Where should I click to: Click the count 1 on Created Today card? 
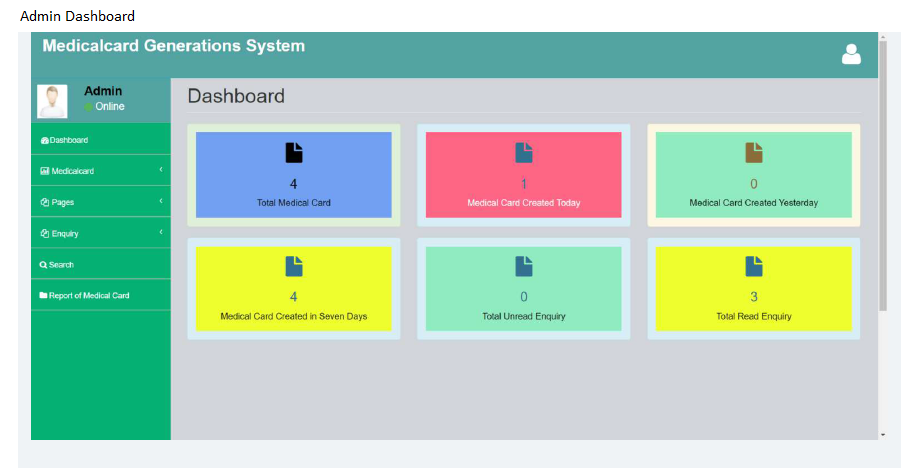tap(523, 184)
